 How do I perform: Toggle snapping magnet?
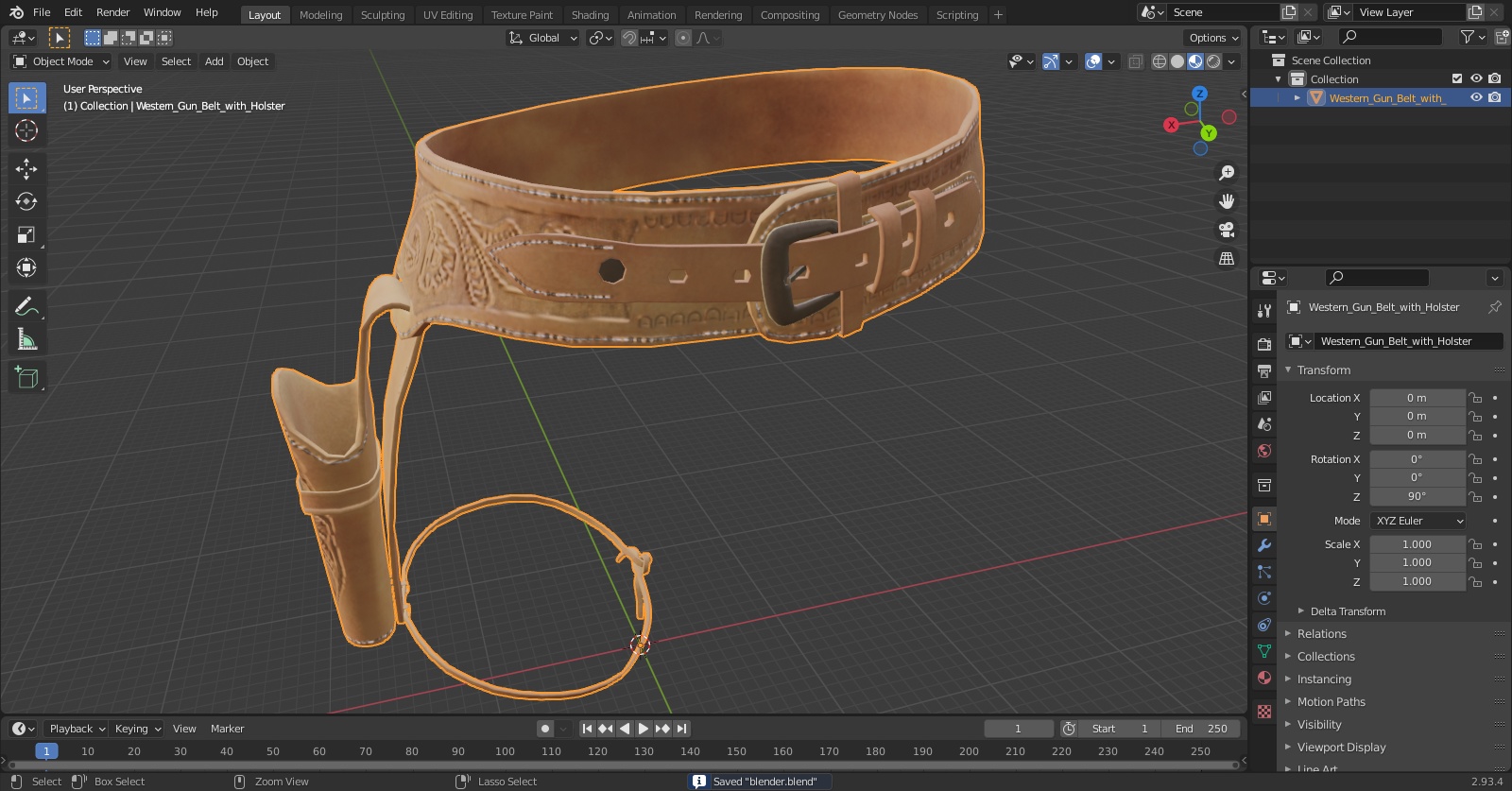click(629, 38)
